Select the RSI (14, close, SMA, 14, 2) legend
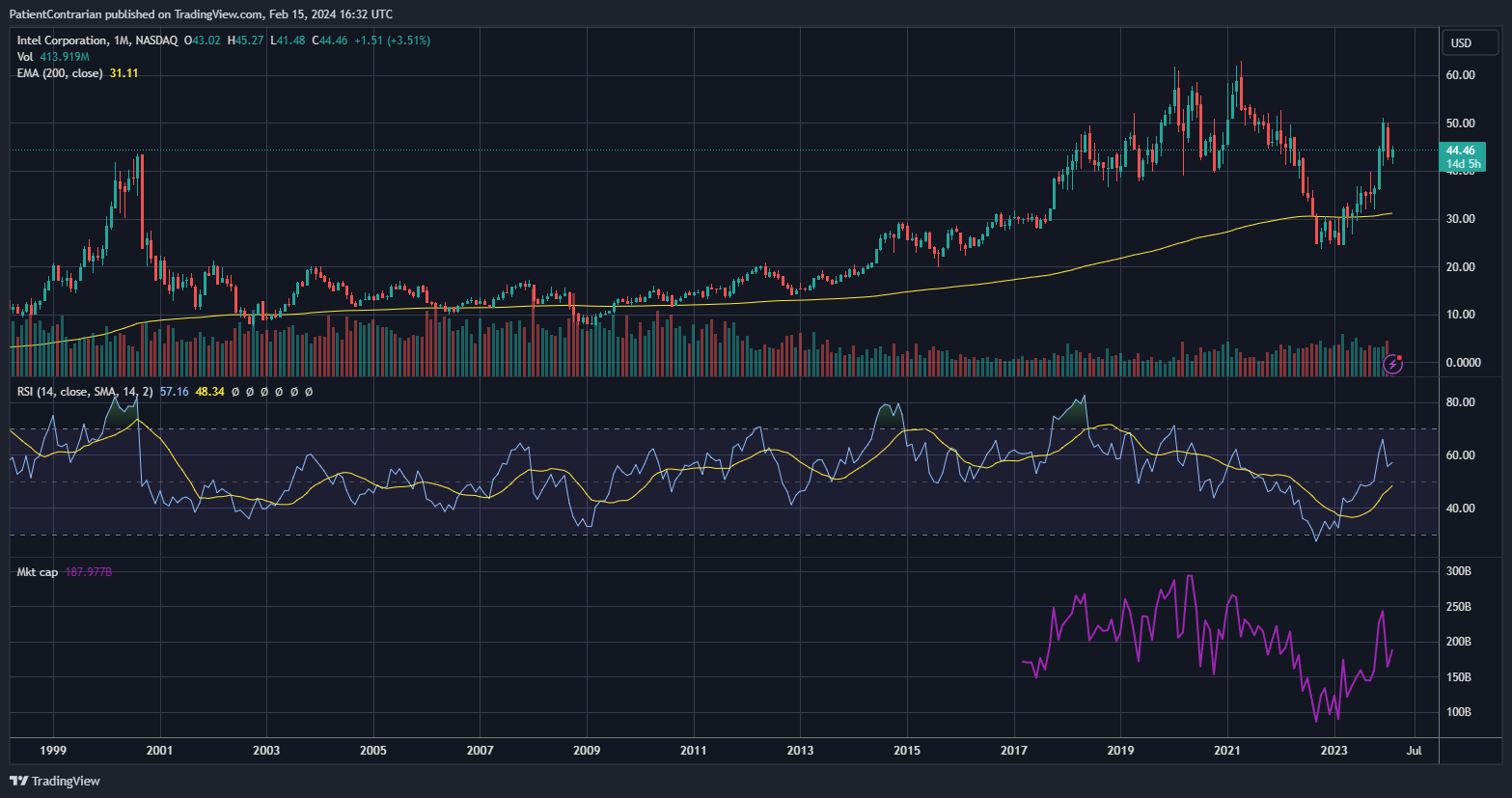This screenshot has width=1512, height=798. 85,392
